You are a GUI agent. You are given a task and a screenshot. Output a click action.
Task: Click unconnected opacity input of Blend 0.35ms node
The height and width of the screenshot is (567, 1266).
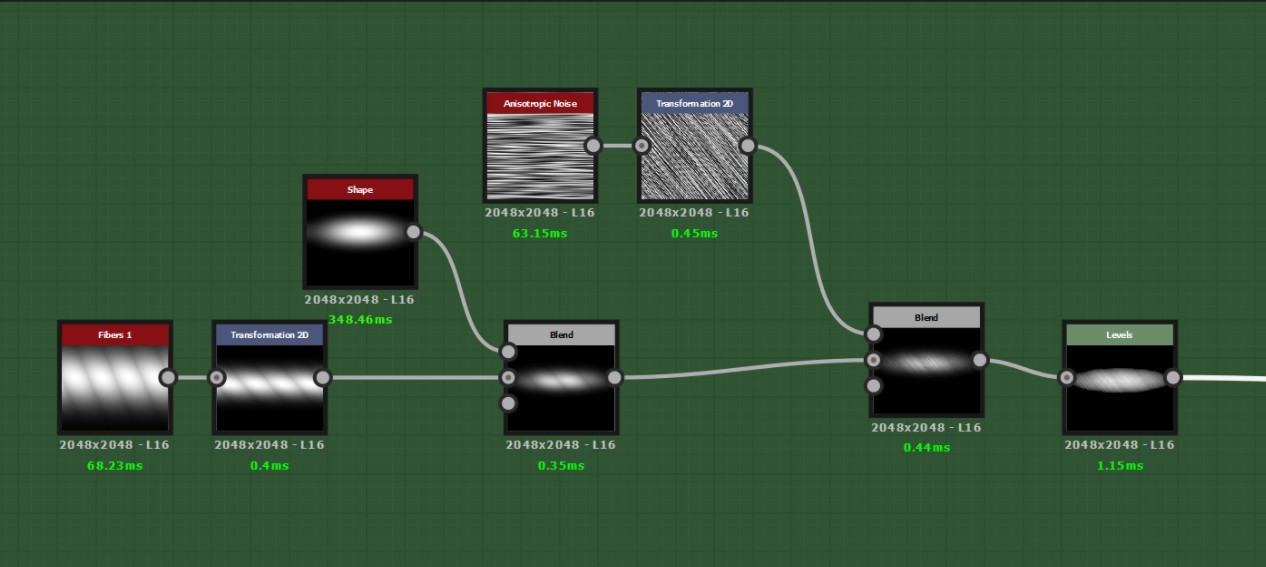tap(508, 403)
